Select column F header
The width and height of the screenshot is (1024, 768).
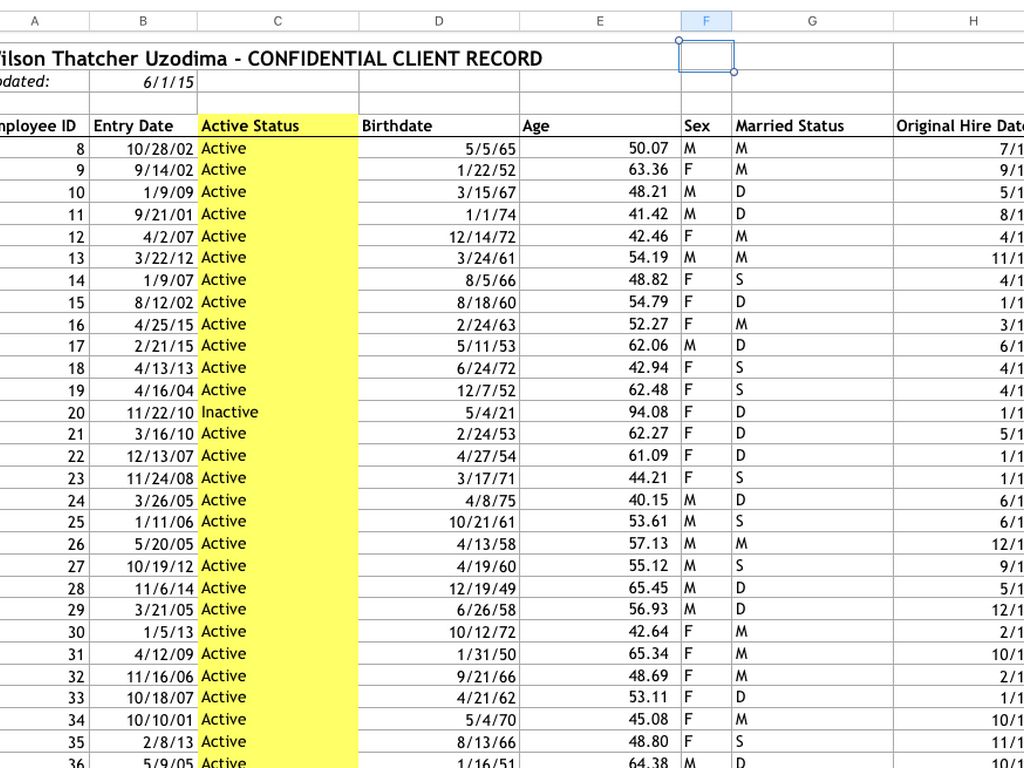point(706,21)
